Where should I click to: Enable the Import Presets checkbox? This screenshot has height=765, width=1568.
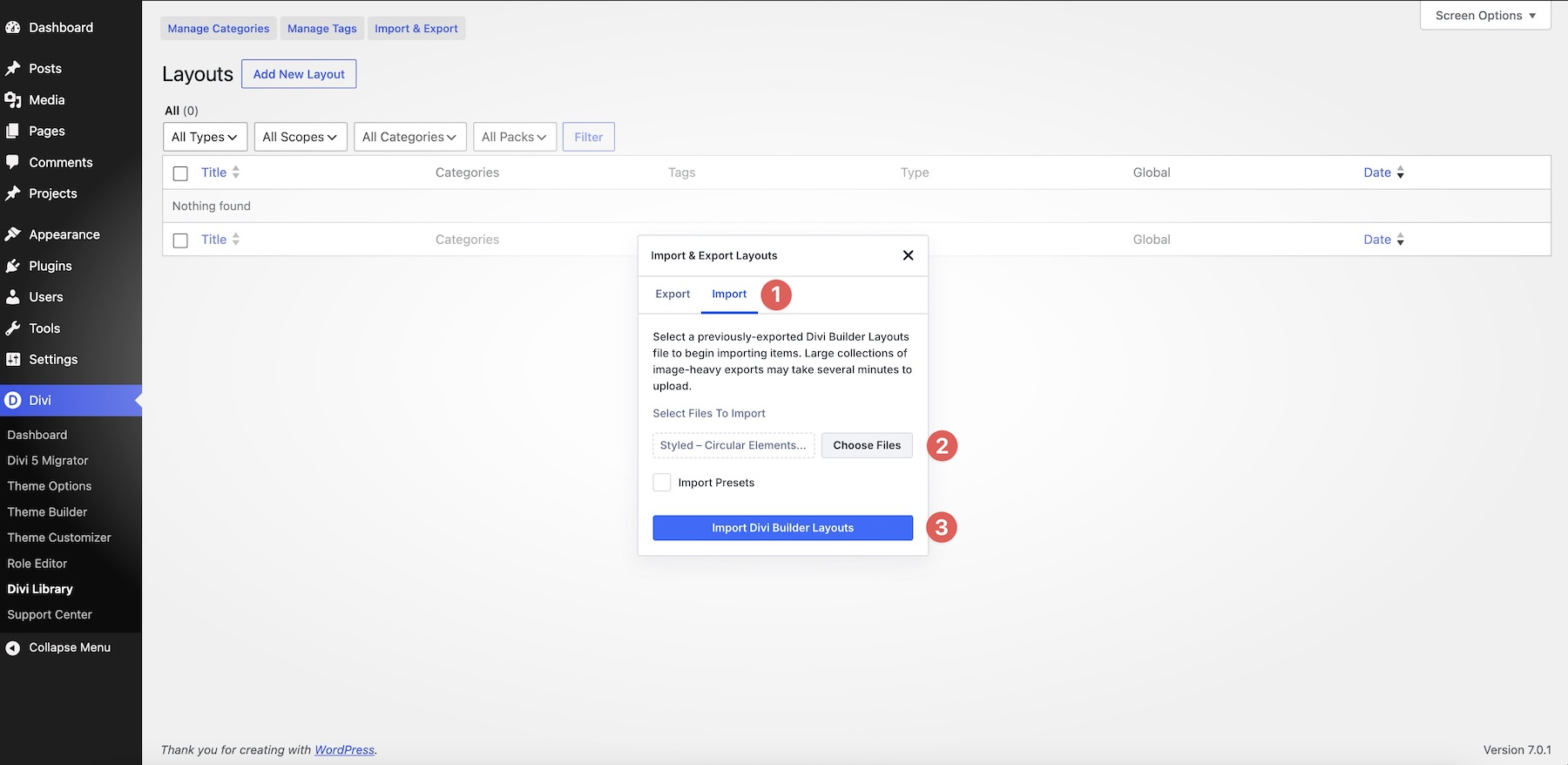pos(662,483)
